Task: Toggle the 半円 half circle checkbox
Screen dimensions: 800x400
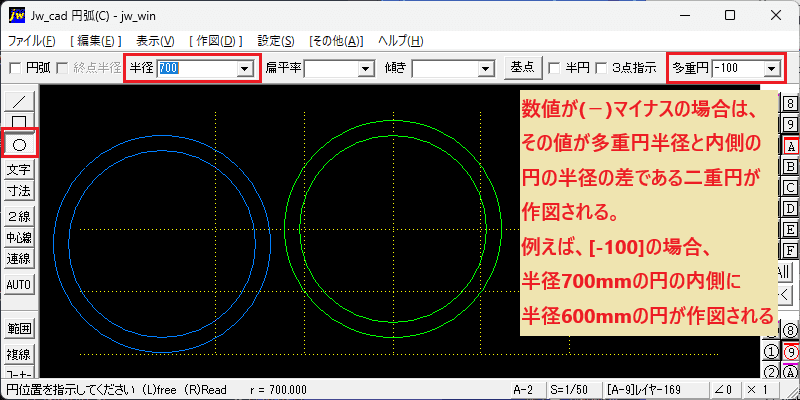Action: [x=555, y=68]
